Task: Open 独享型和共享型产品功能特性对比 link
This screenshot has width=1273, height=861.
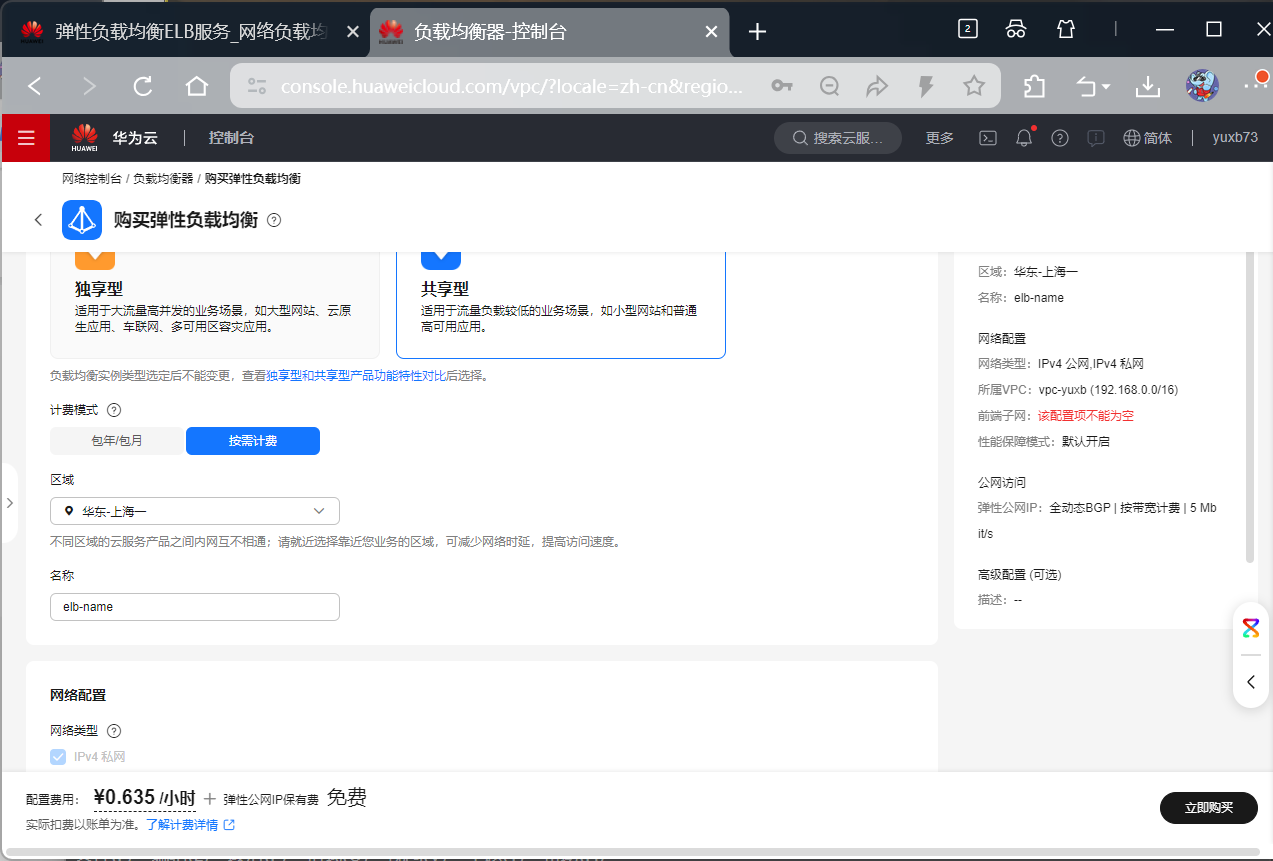Action: coord(356,376)
